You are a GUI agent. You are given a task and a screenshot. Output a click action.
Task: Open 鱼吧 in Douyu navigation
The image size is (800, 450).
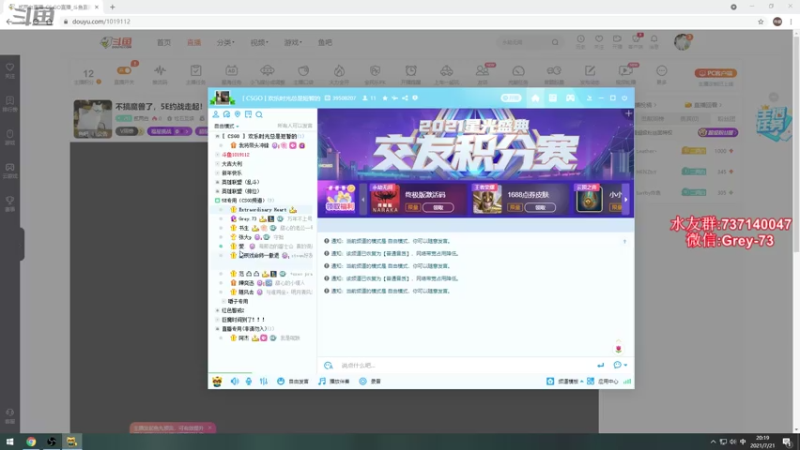[x=325, y=42]
